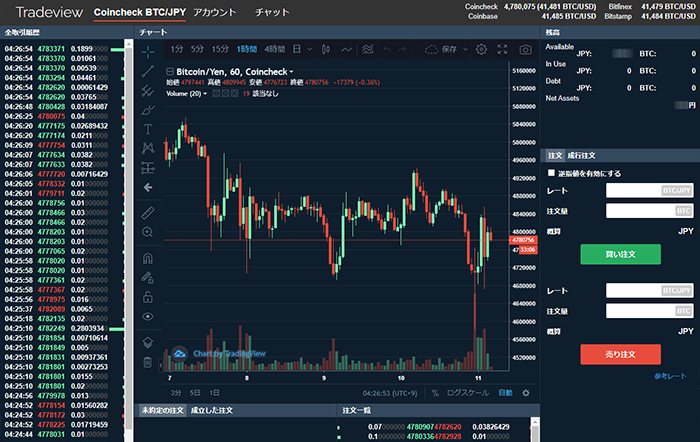Switch to 15分 timeframe

[x=220, y=50]
